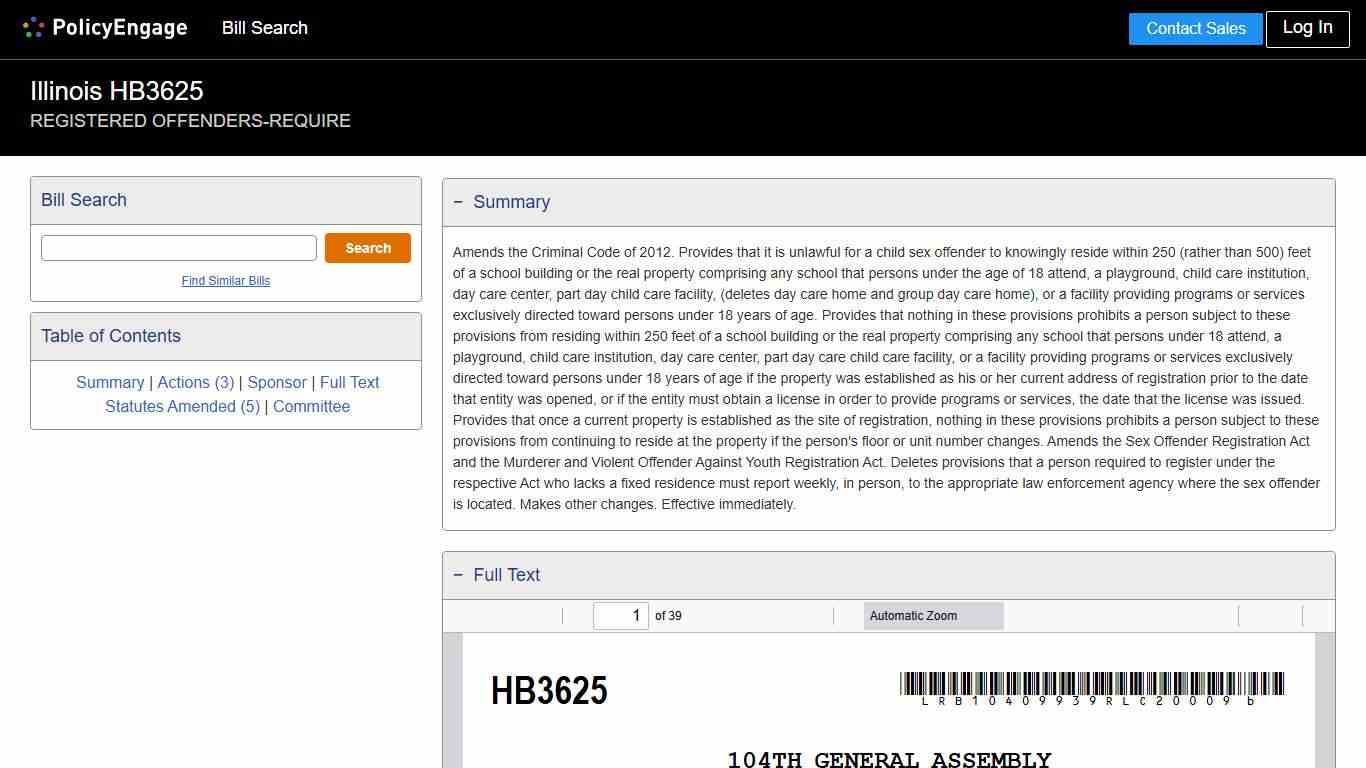This screenshot has width=1366, height=768.
Task: Select Bill Search in the top navigation
Action: 264,28
